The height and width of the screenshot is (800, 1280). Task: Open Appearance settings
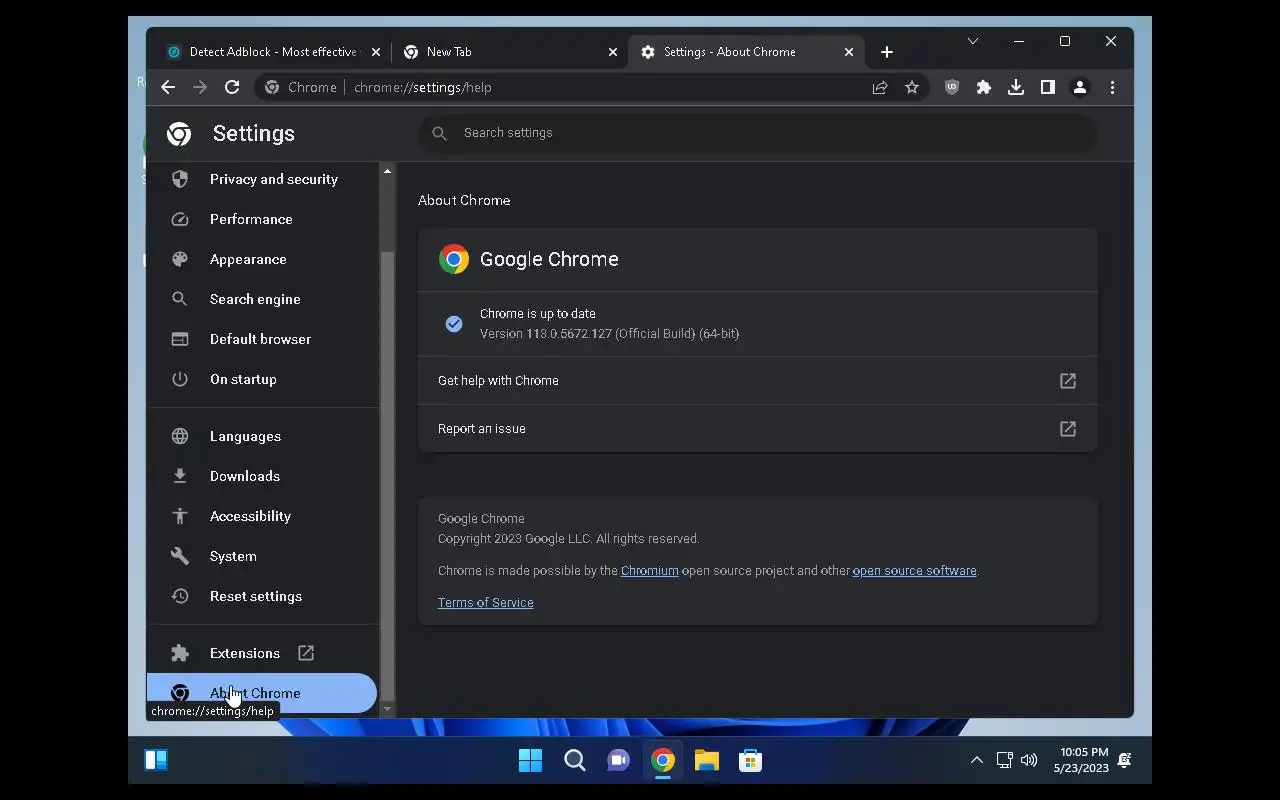(x=262, y=259)
